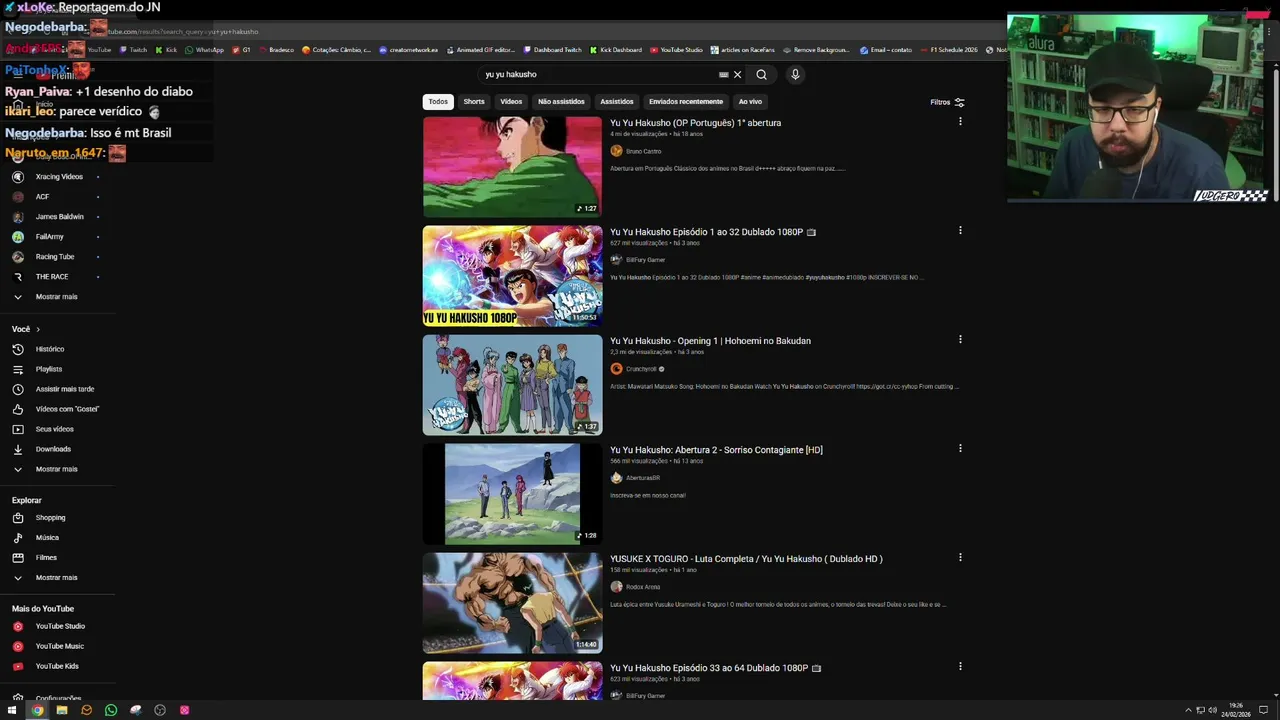
Task: Open the F1 Schedule 2026 bookmark
Action: (x=948, y=49)
